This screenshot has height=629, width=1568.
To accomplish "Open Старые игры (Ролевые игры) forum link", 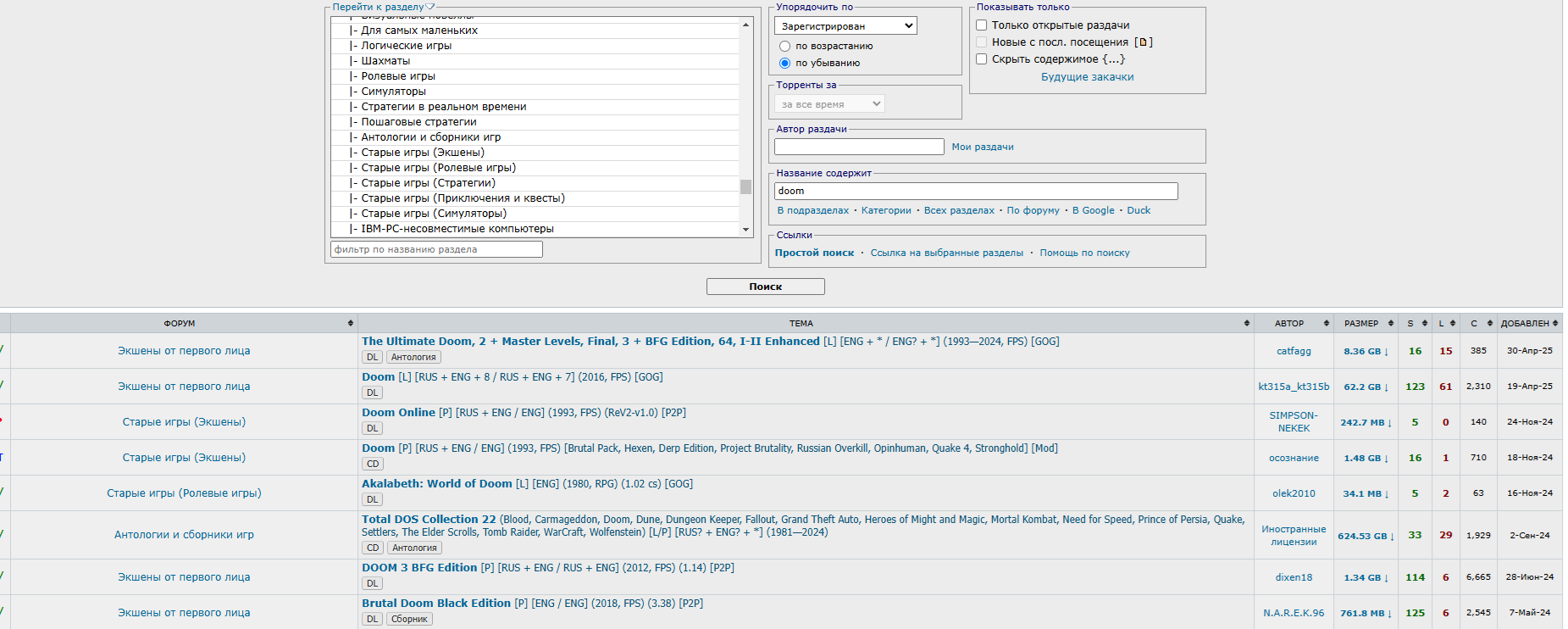I will pos(184,493).
